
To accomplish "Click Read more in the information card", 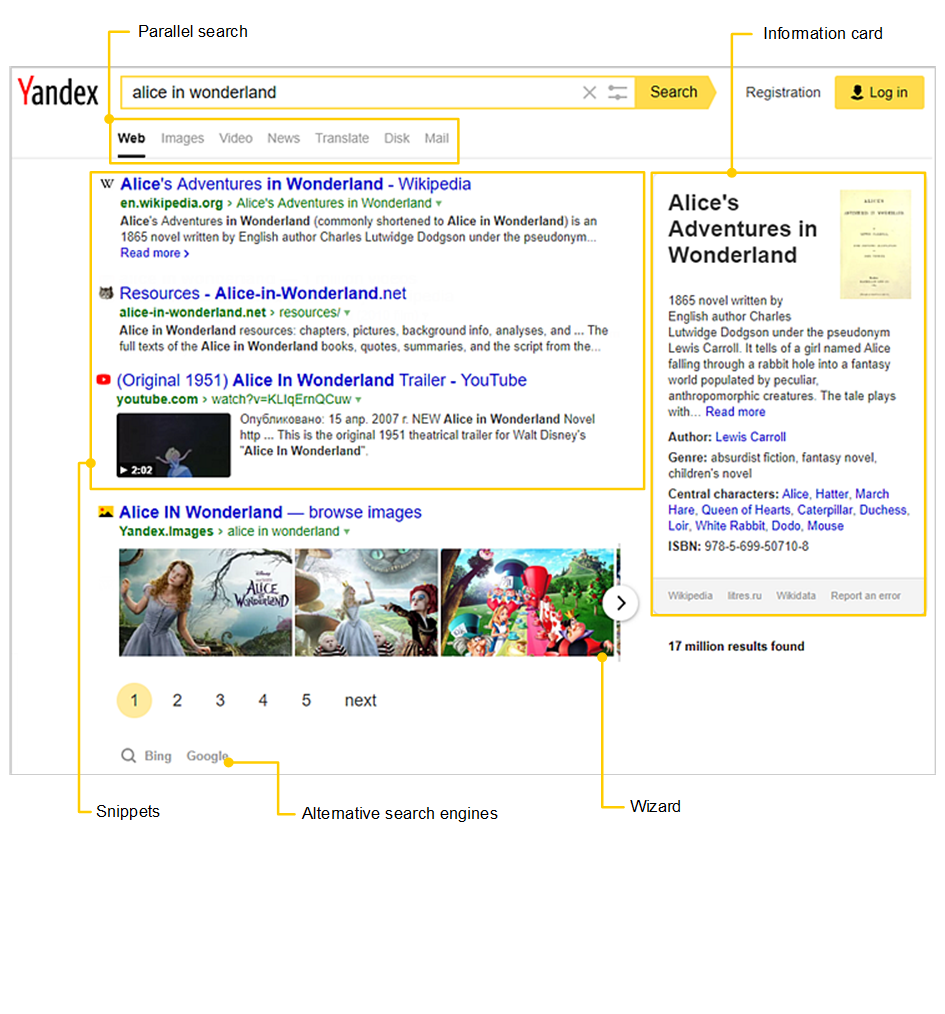I will pyautogui.click(x=735, y=412).
